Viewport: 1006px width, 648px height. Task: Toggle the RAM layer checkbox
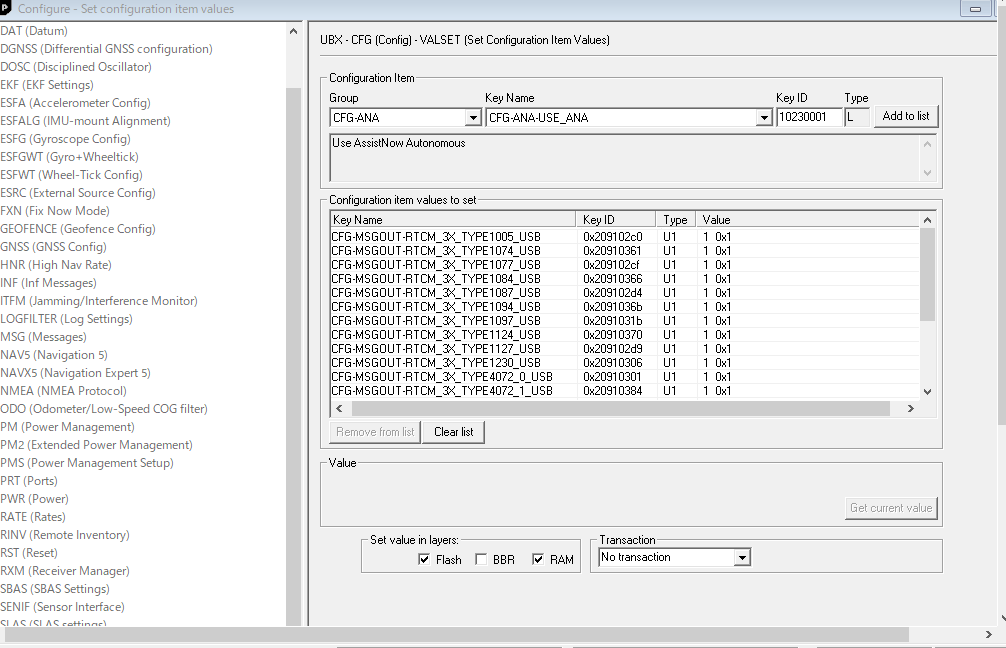click(x=538, y=559)
